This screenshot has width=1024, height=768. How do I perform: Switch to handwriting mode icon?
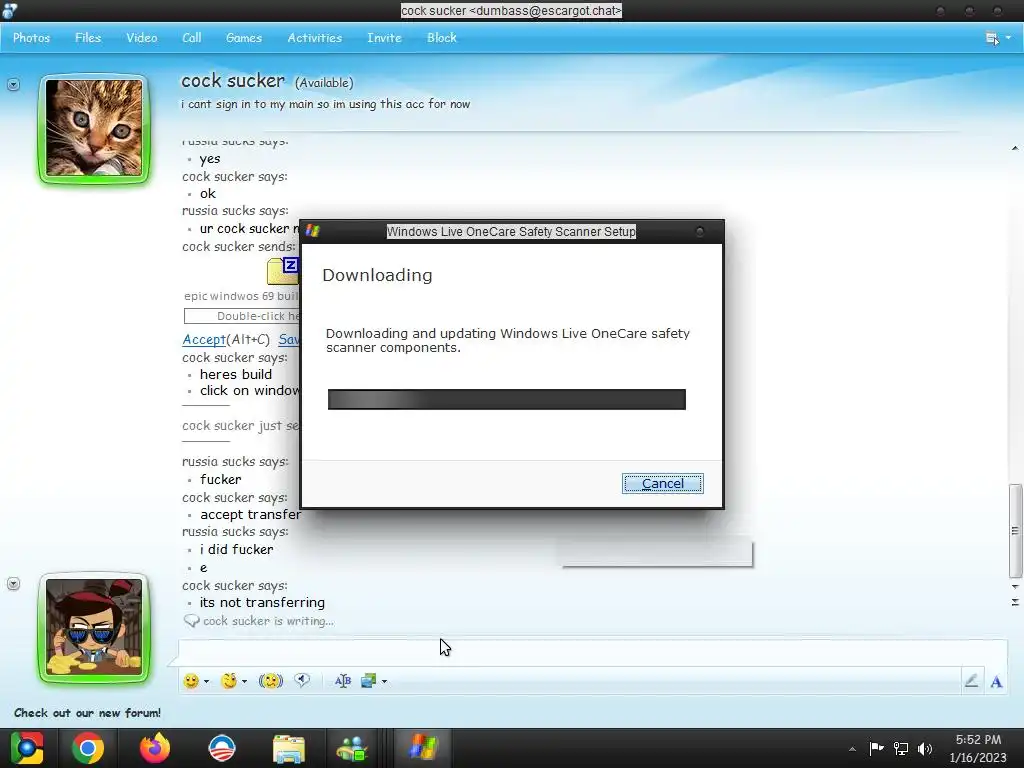pos(972,681)
